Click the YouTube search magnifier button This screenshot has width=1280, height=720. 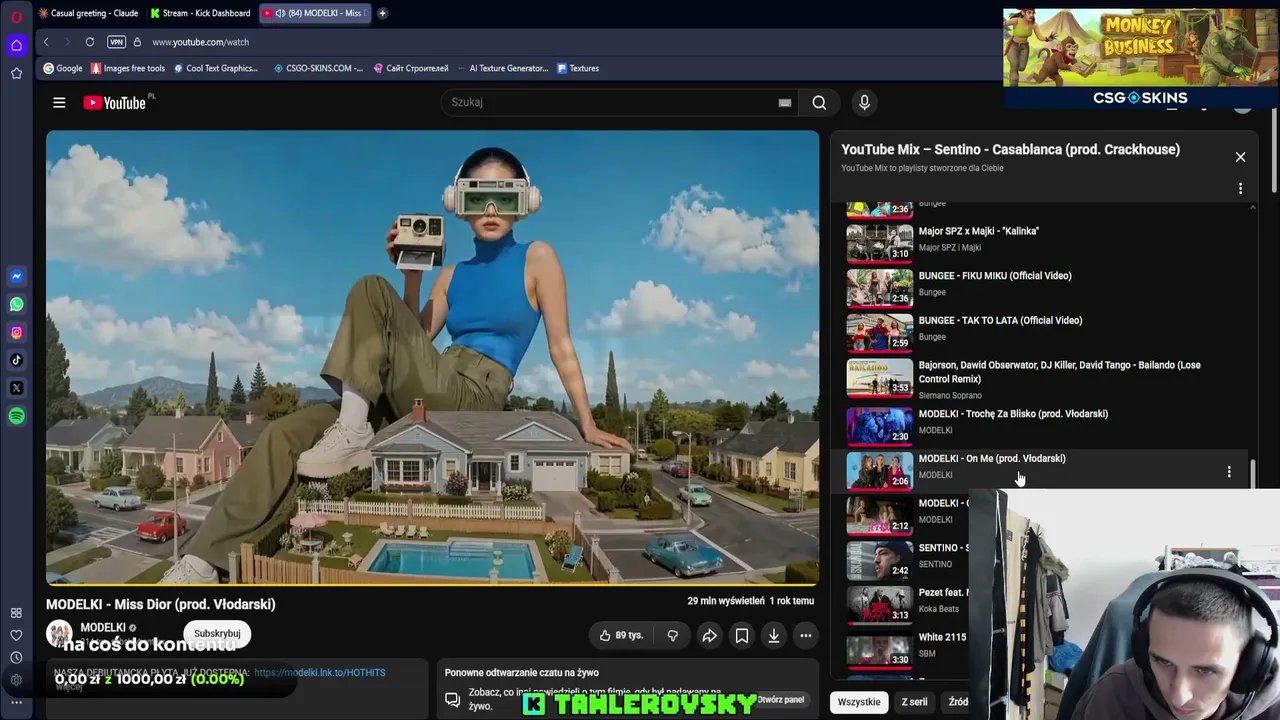[819, 102]
